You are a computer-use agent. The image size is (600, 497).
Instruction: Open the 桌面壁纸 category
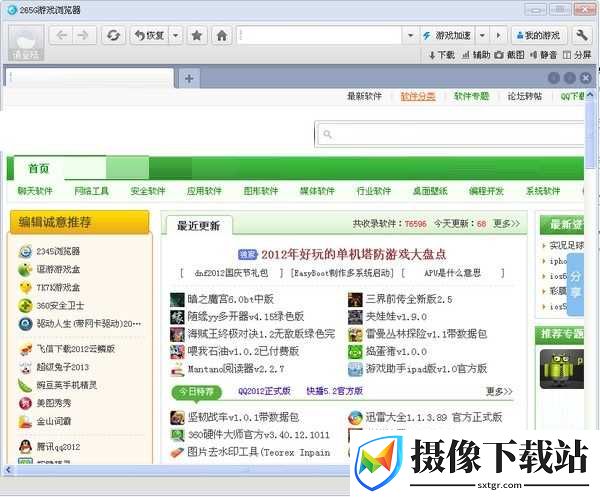point(430,191)
